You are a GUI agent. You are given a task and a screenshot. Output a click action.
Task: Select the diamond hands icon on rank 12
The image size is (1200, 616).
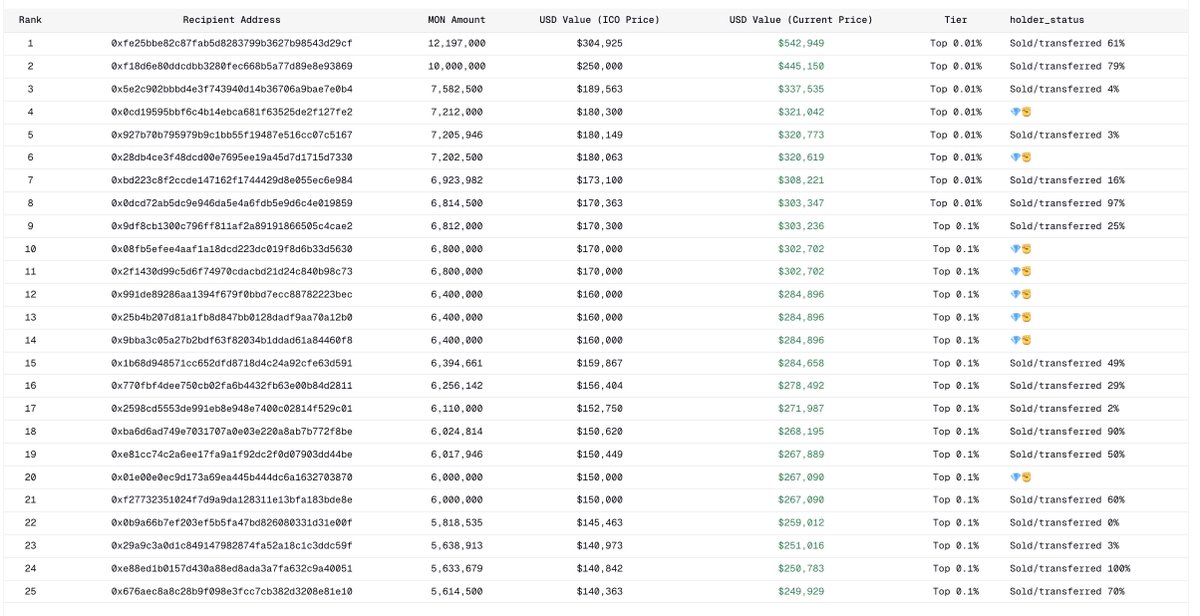[1017, 294]
